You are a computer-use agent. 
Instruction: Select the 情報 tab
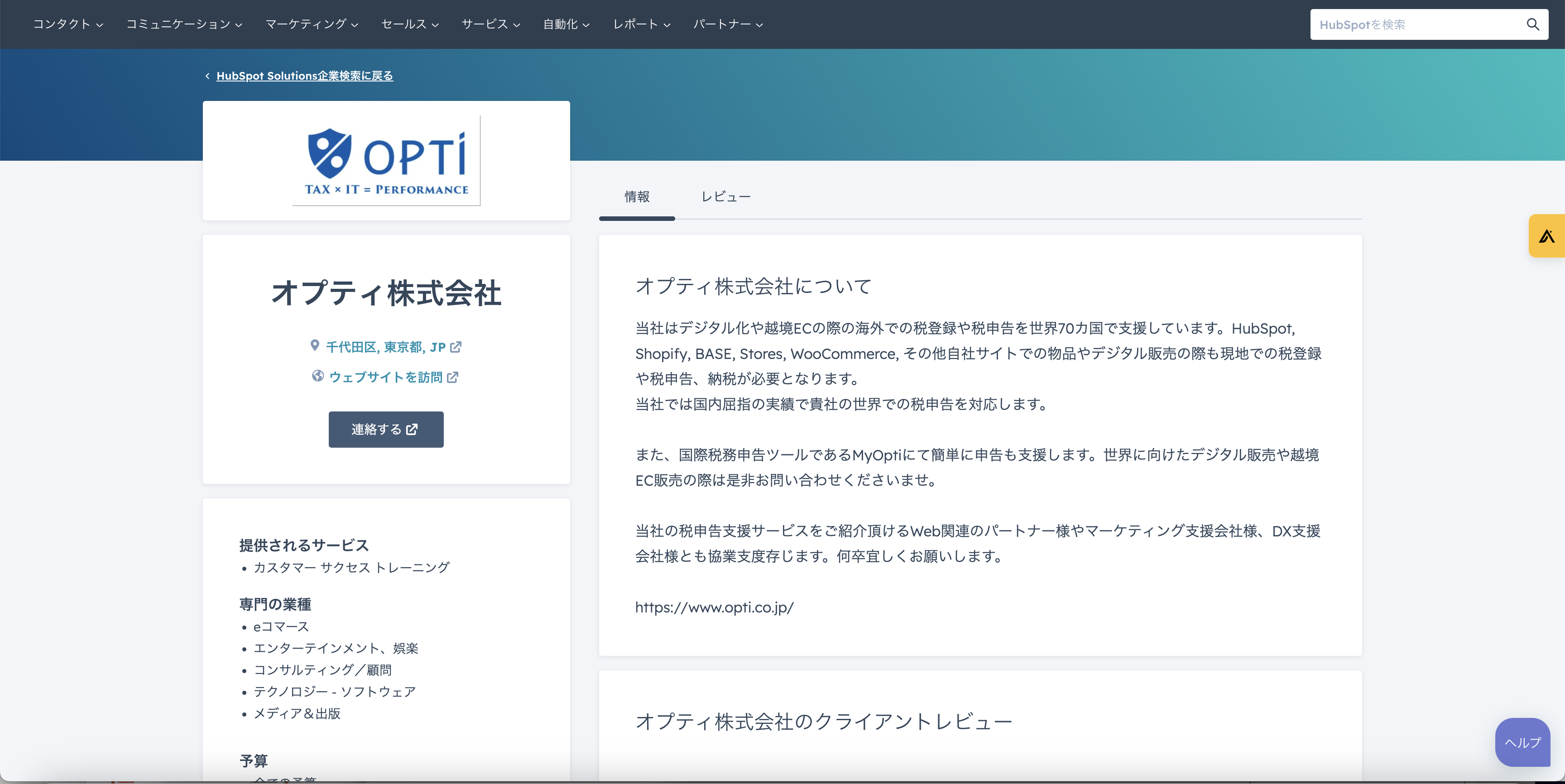point(637,197)
